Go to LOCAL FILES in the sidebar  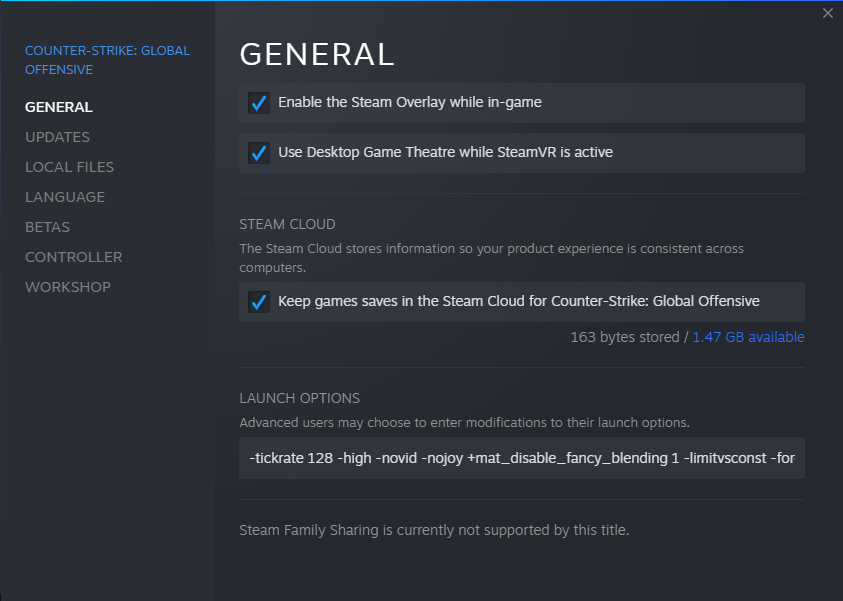tap(69, 167)
